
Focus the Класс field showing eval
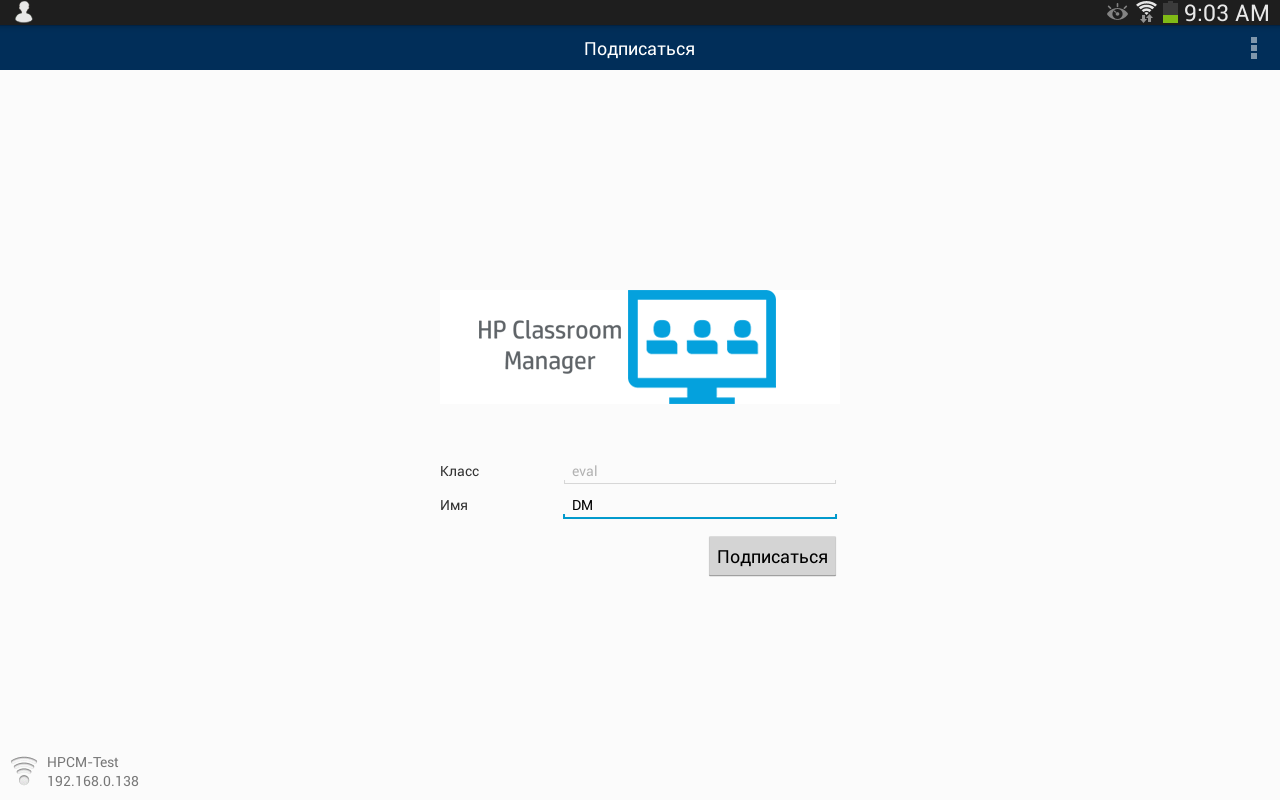pos(700,471)
